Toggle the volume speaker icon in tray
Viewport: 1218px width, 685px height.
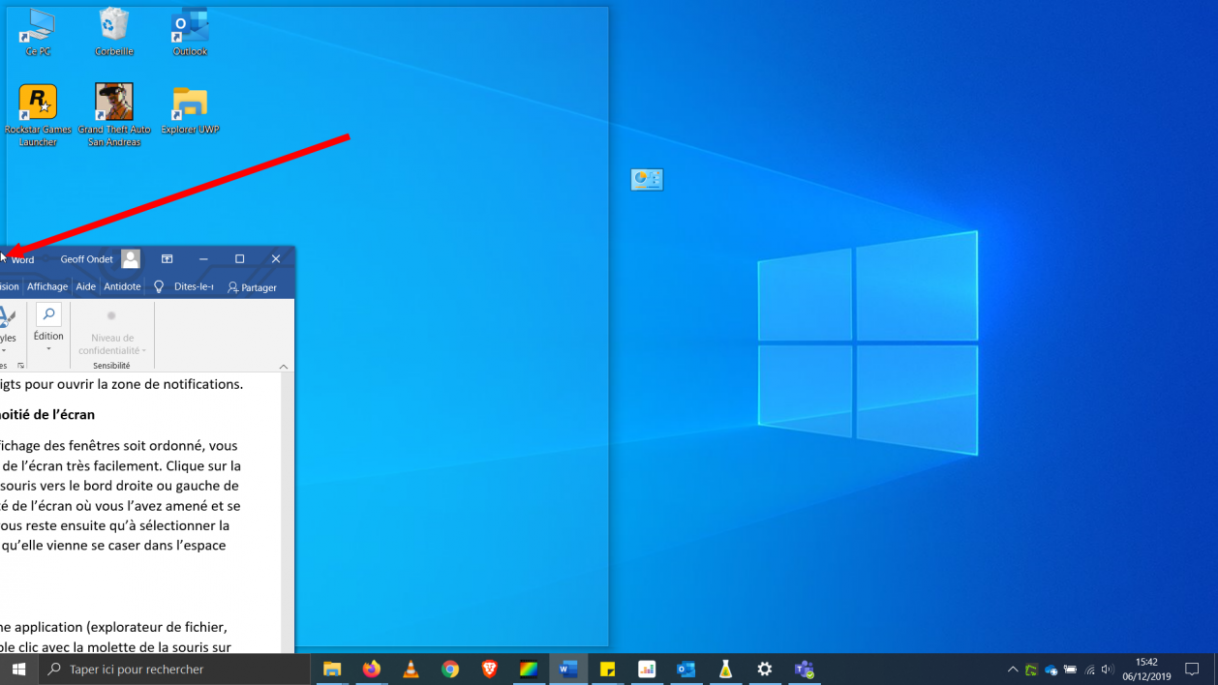point(1107,669)
